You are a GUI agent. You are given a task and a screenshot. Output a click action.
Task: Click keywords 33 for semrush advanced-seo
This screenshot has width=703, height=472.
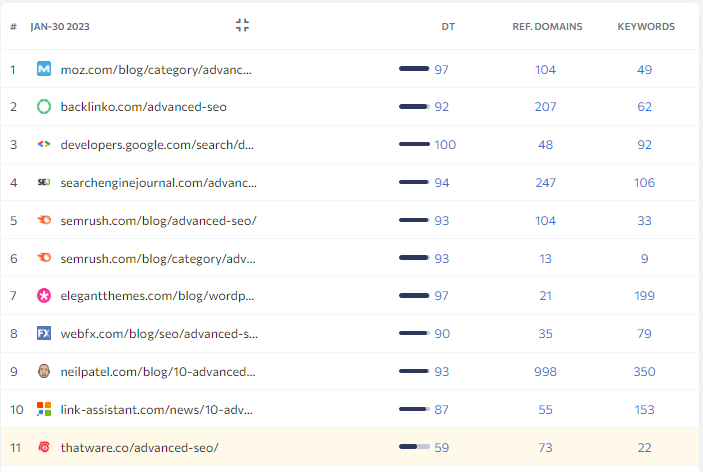[645, 221]
